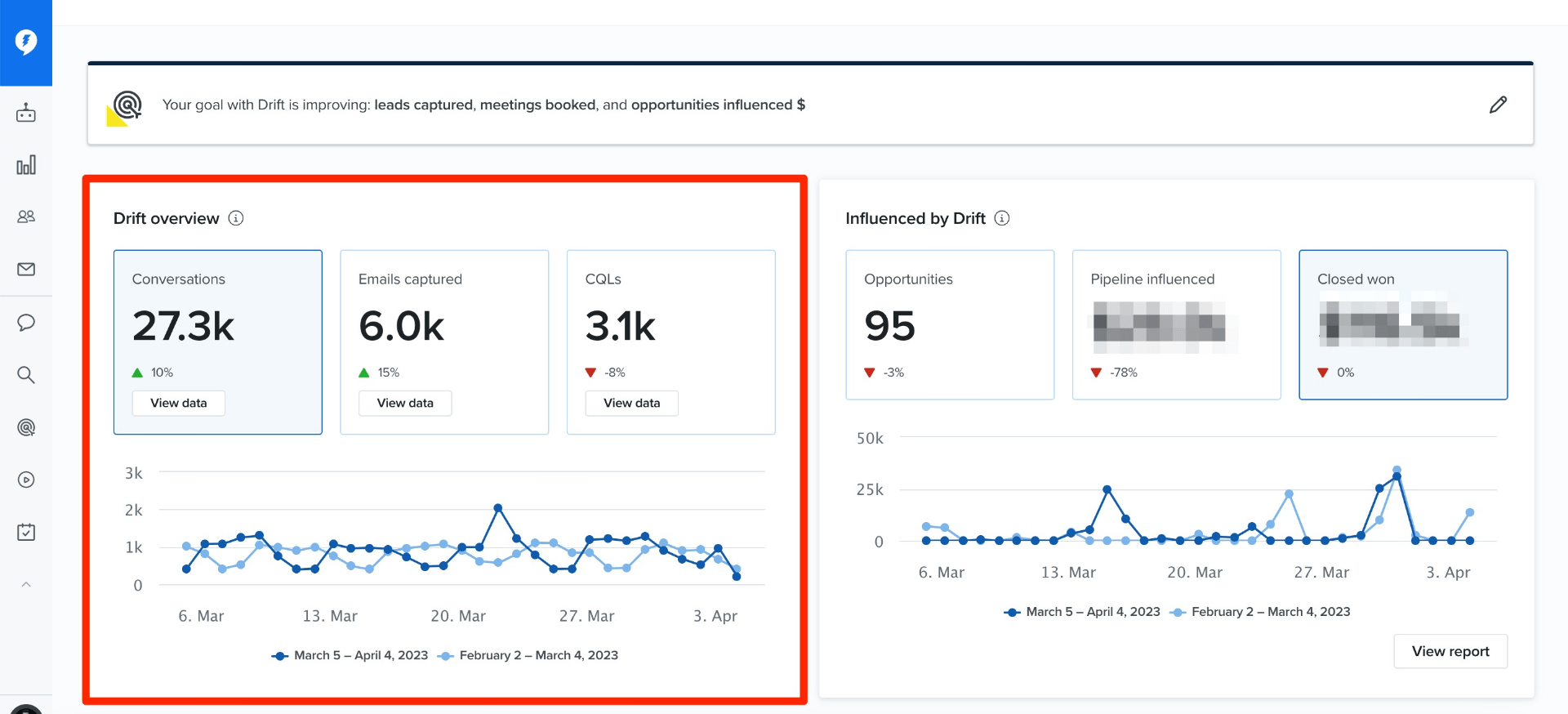Collapse sidebar with the up chevron

(26, 584)
